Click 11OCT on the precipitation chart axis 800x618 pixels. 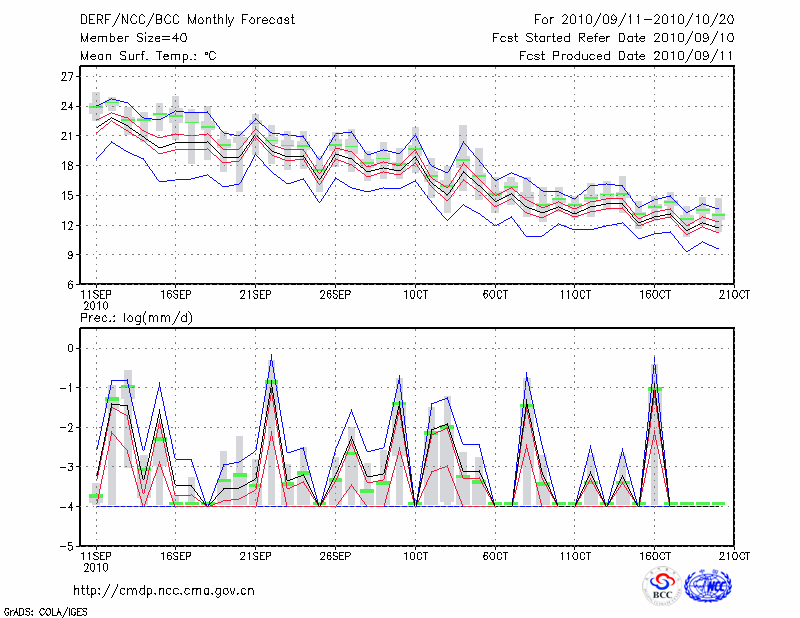pos(575,555)
